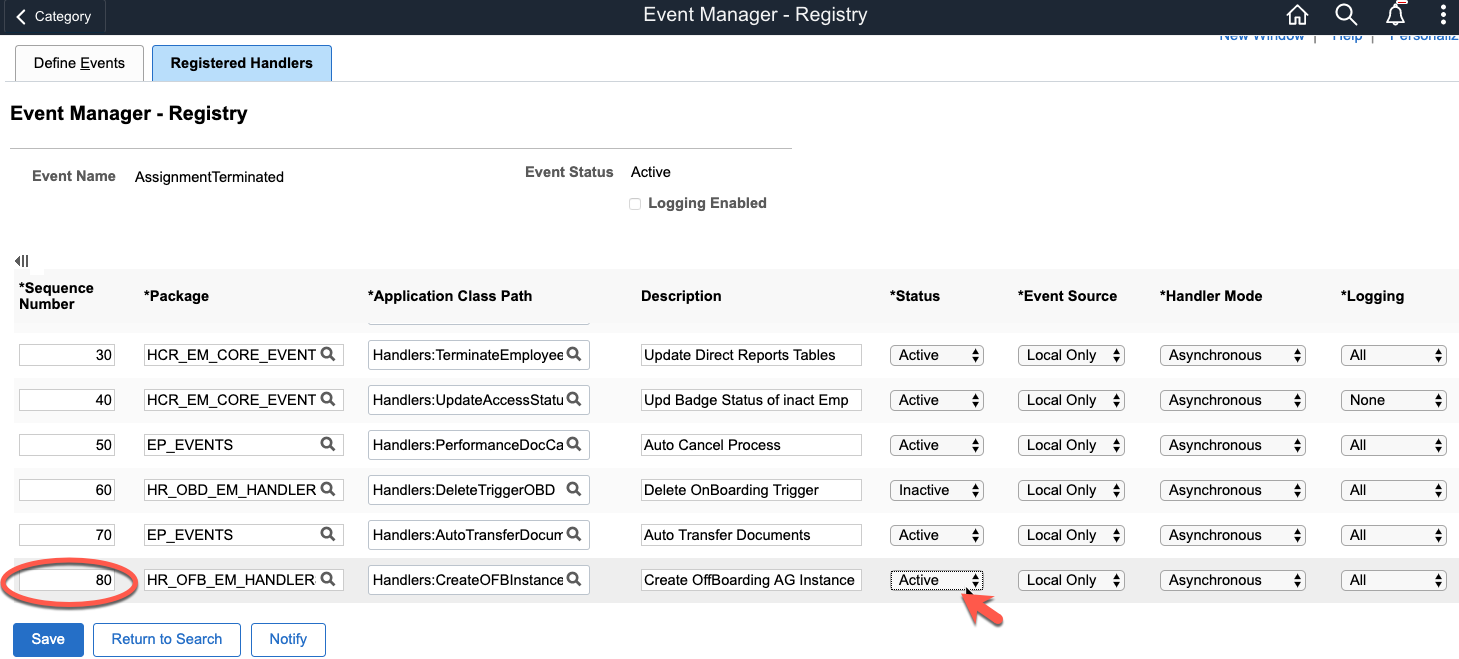Click lookup icon for sequence 50 EP_EVENTS package
The image size is (1459, 659).
[328, 444]
